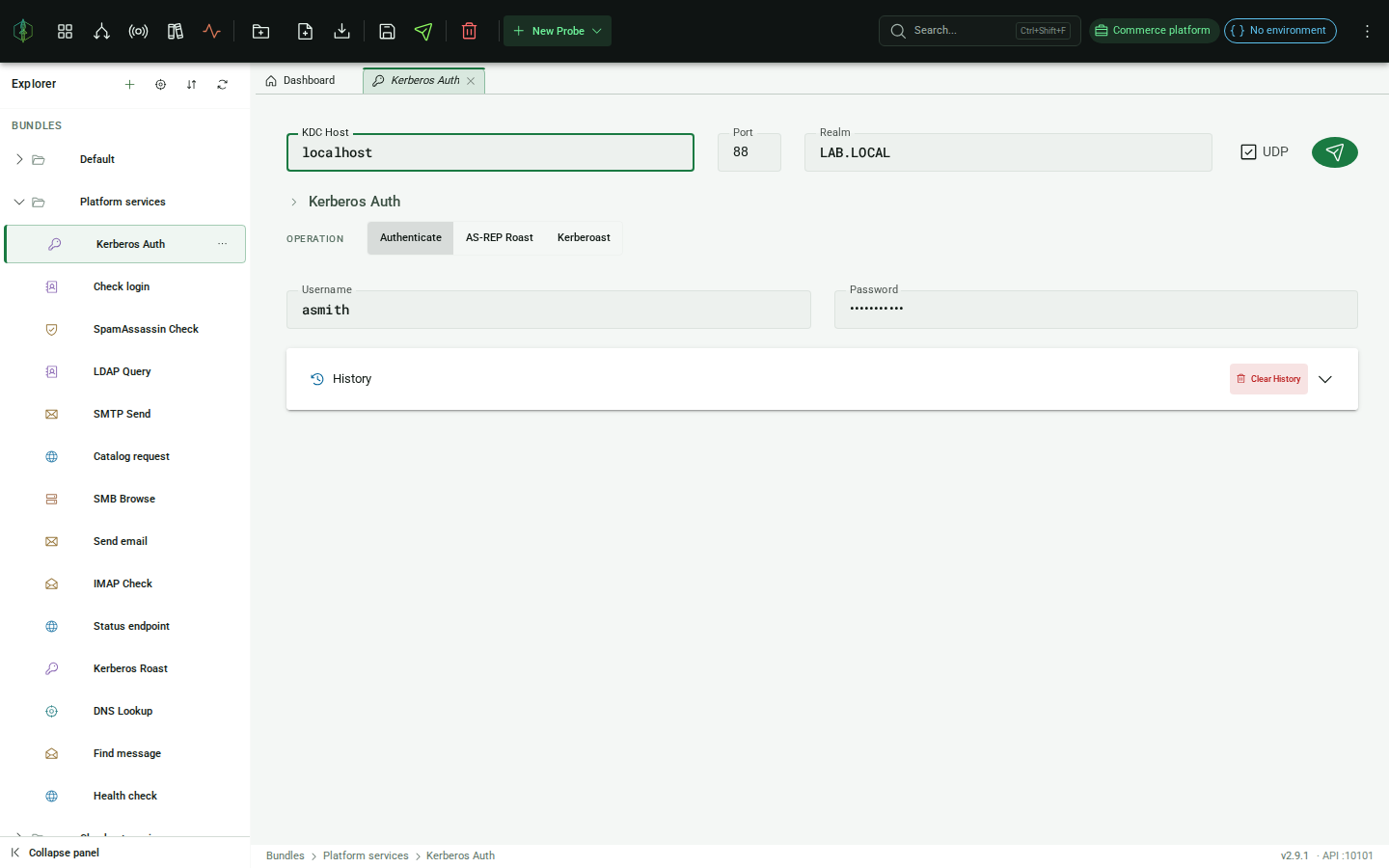Select the Authenticate operation
Image resolution: width=1389 pixels, height=868 pixels.
410,237
